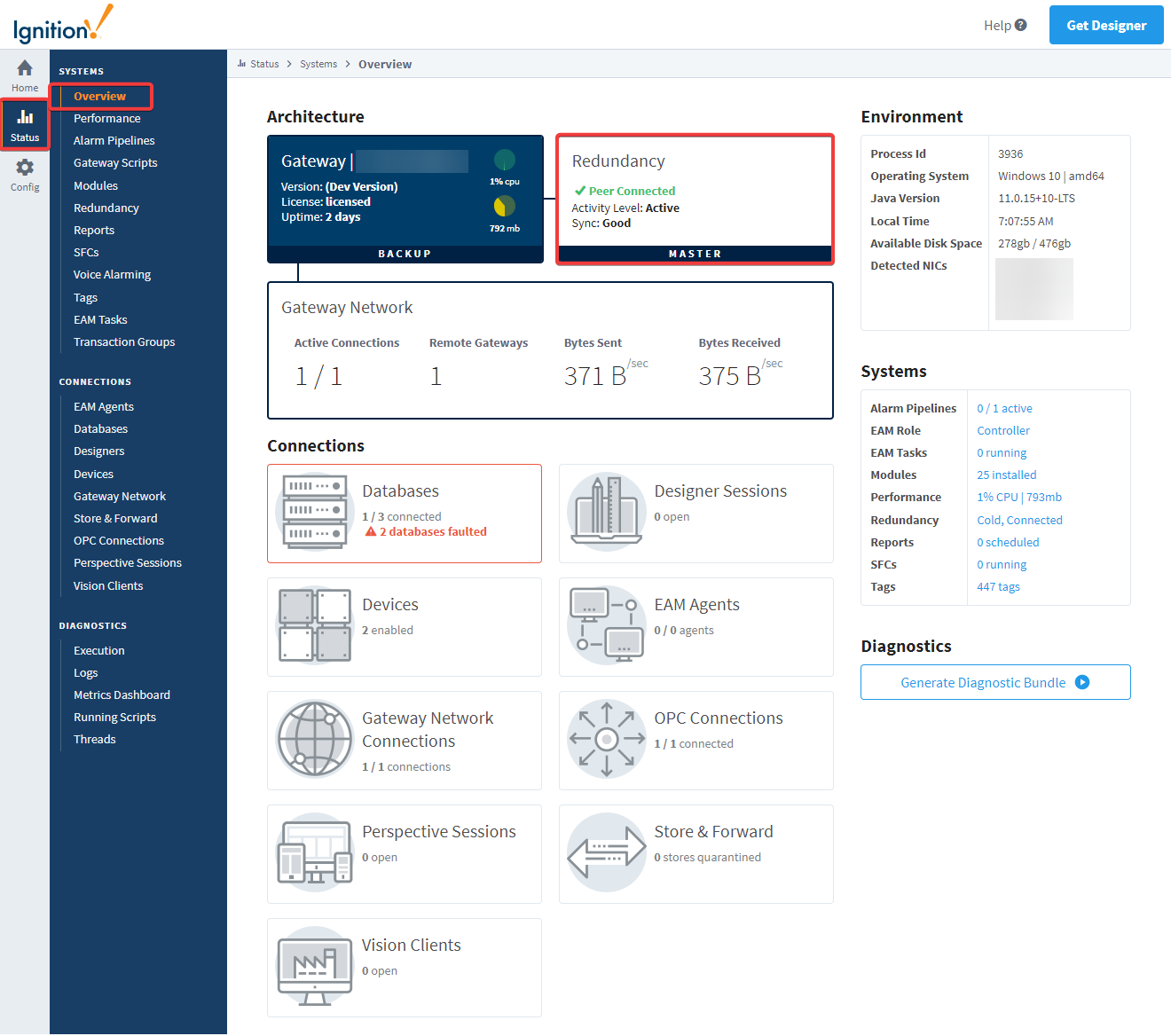The image size is (1171, 1036).
Task: Go to Transaction Groups page
Action: pos(124,341)
